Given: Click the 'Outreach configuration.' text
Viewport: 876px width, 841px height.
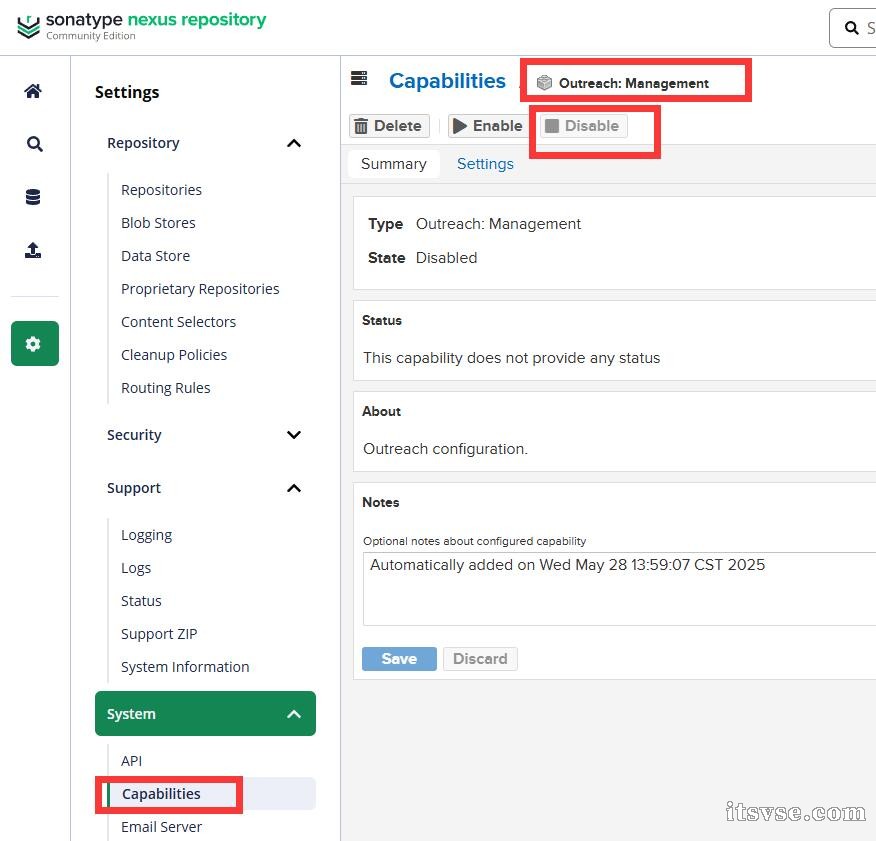Looking at the screenshot, I should (445, 449).
